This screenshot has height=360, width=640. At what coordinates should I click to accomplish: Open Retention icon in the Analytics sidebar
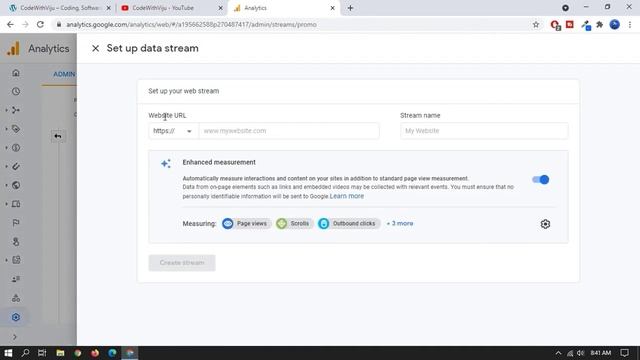[x=16, y=167]
